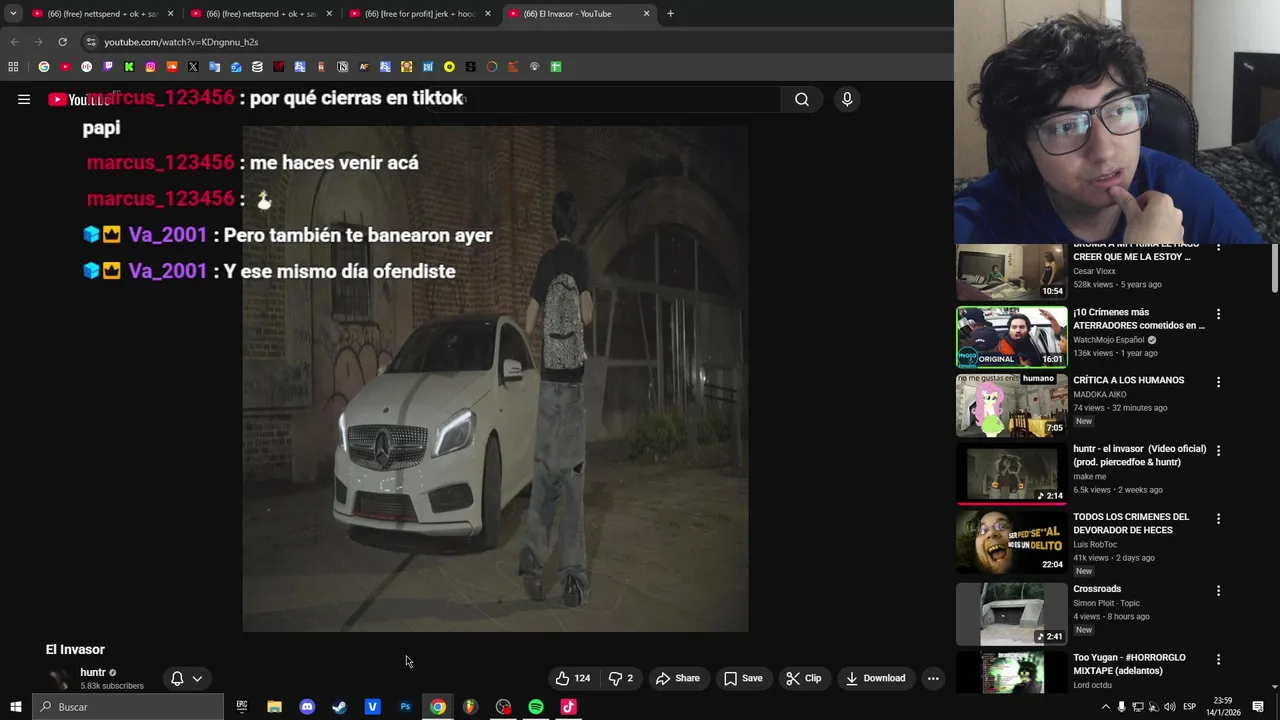Close the El Invasor YouTube tab

(646, 14)
